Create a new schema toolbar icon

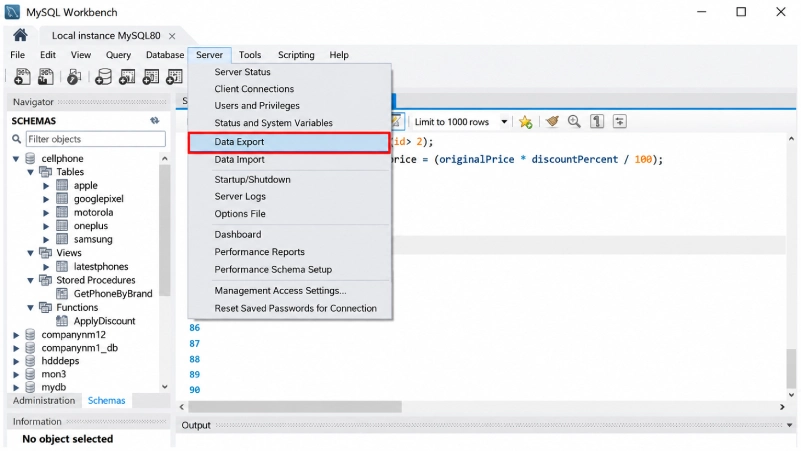tap(103, 77)
